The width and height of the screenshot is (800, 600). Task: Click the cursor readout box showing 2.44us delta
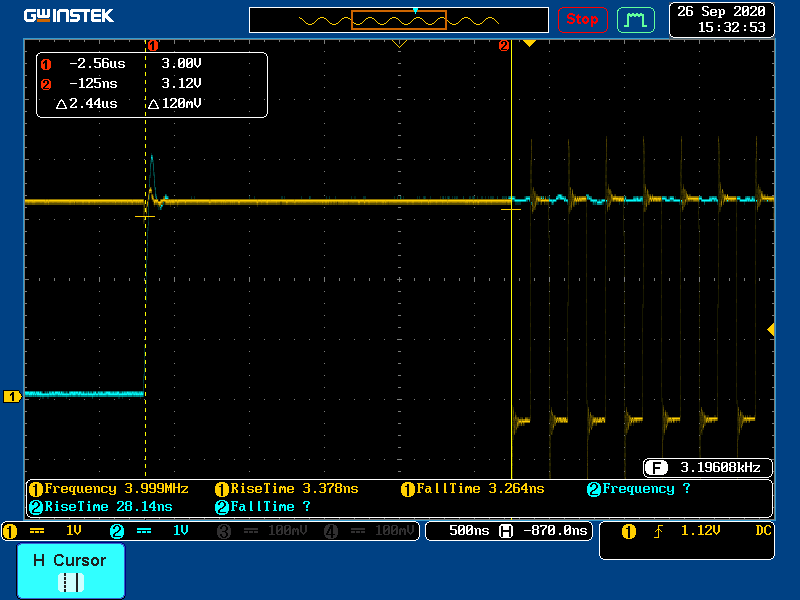152,85
